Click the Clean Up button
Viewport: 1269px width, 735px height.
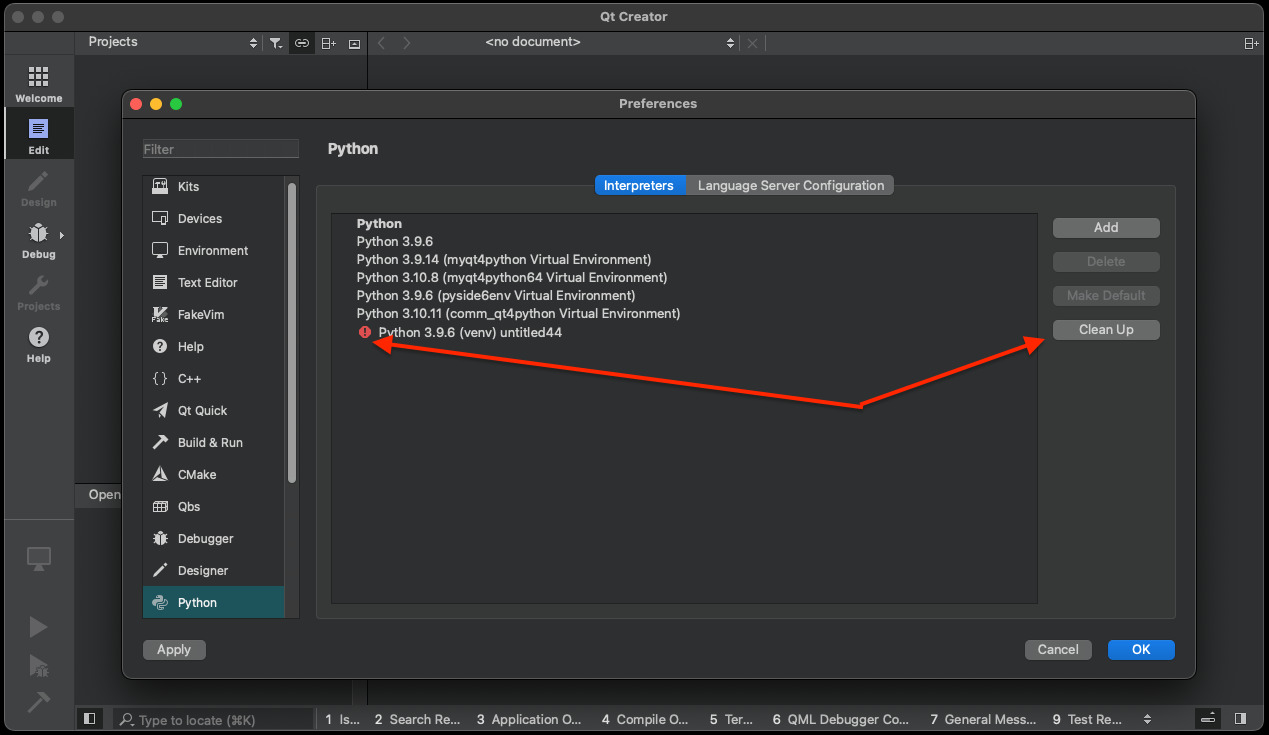click(1105, 329)
